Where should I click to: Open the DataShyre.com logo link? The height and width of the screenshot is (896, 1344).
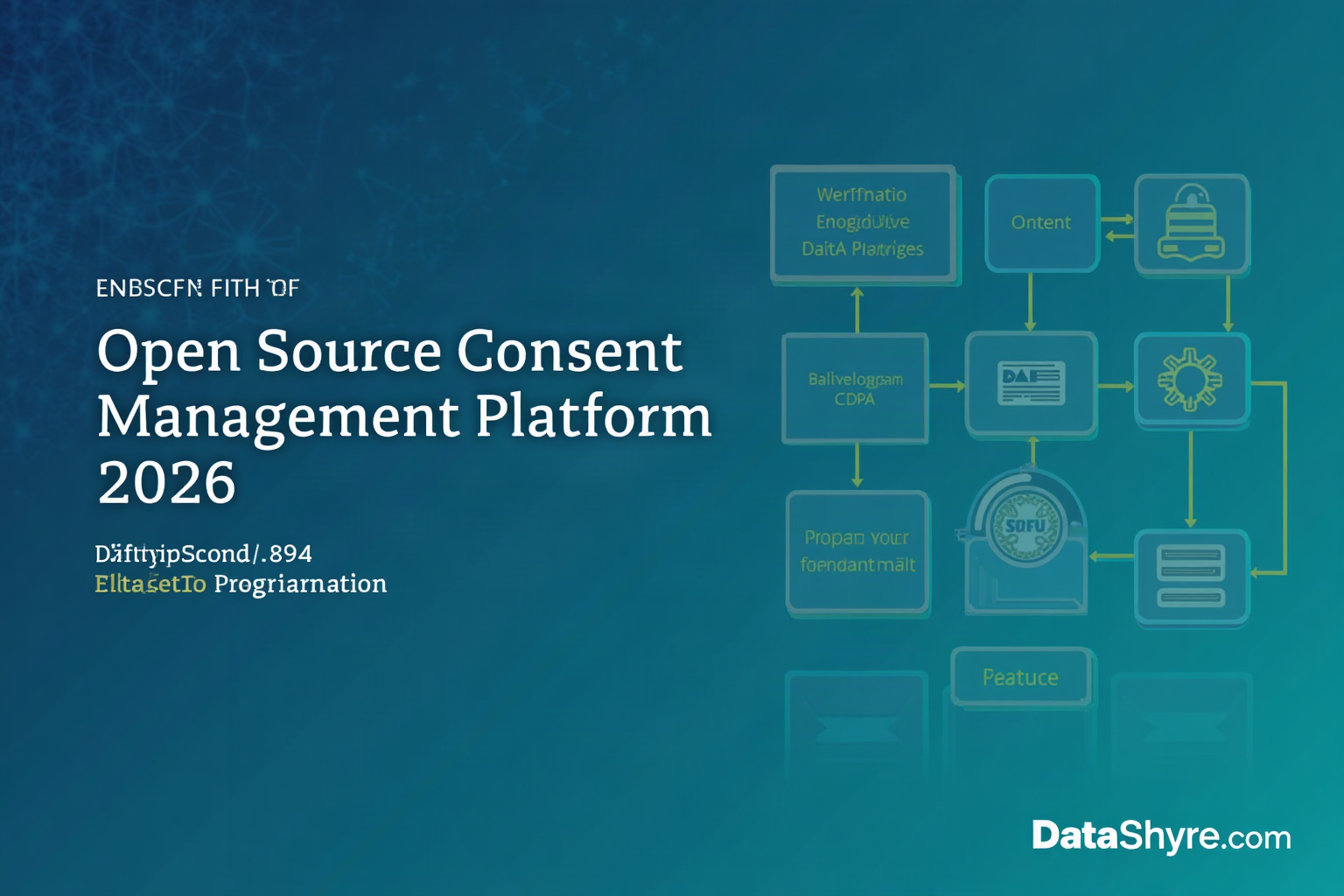pos(1161,836)
